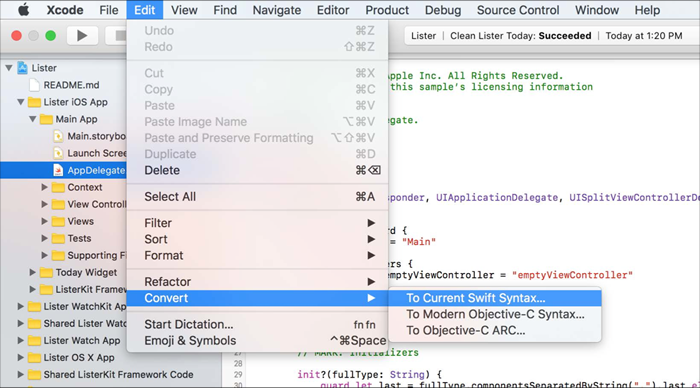The height and width of the screenshot is (388, 700).
Task: Choose Start Dictation…
Action: coord(257,325)
